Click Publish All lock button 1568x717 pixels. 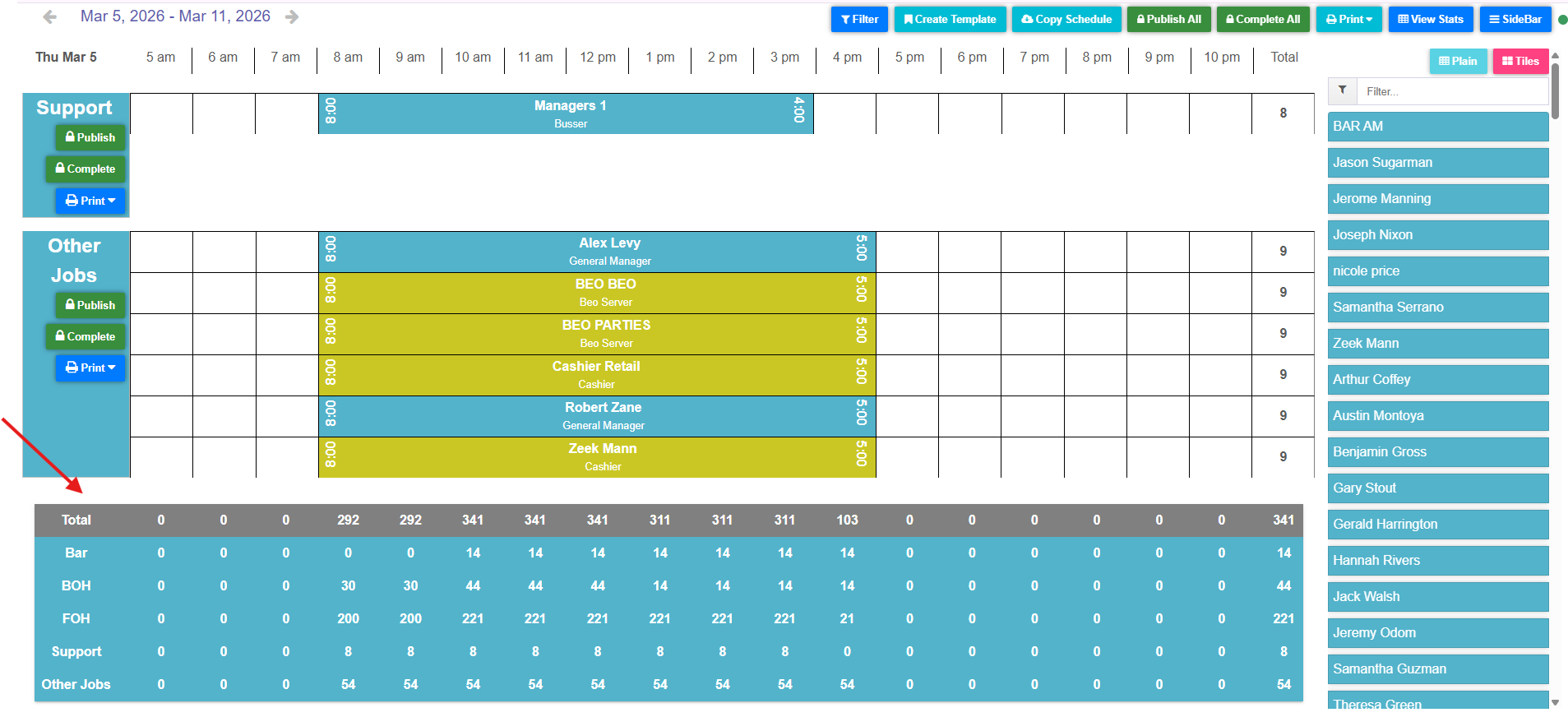[1168, 19]
